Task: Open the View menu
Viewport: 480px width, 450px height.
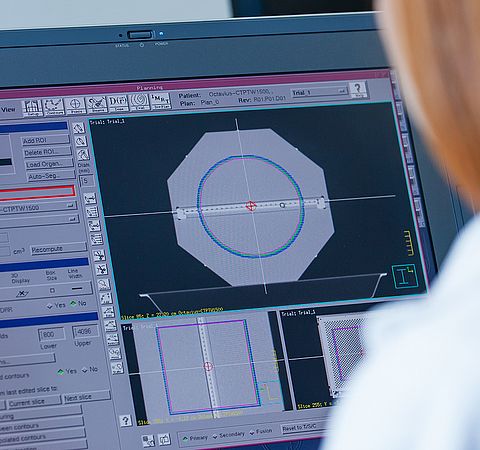Action: [8, 110]
